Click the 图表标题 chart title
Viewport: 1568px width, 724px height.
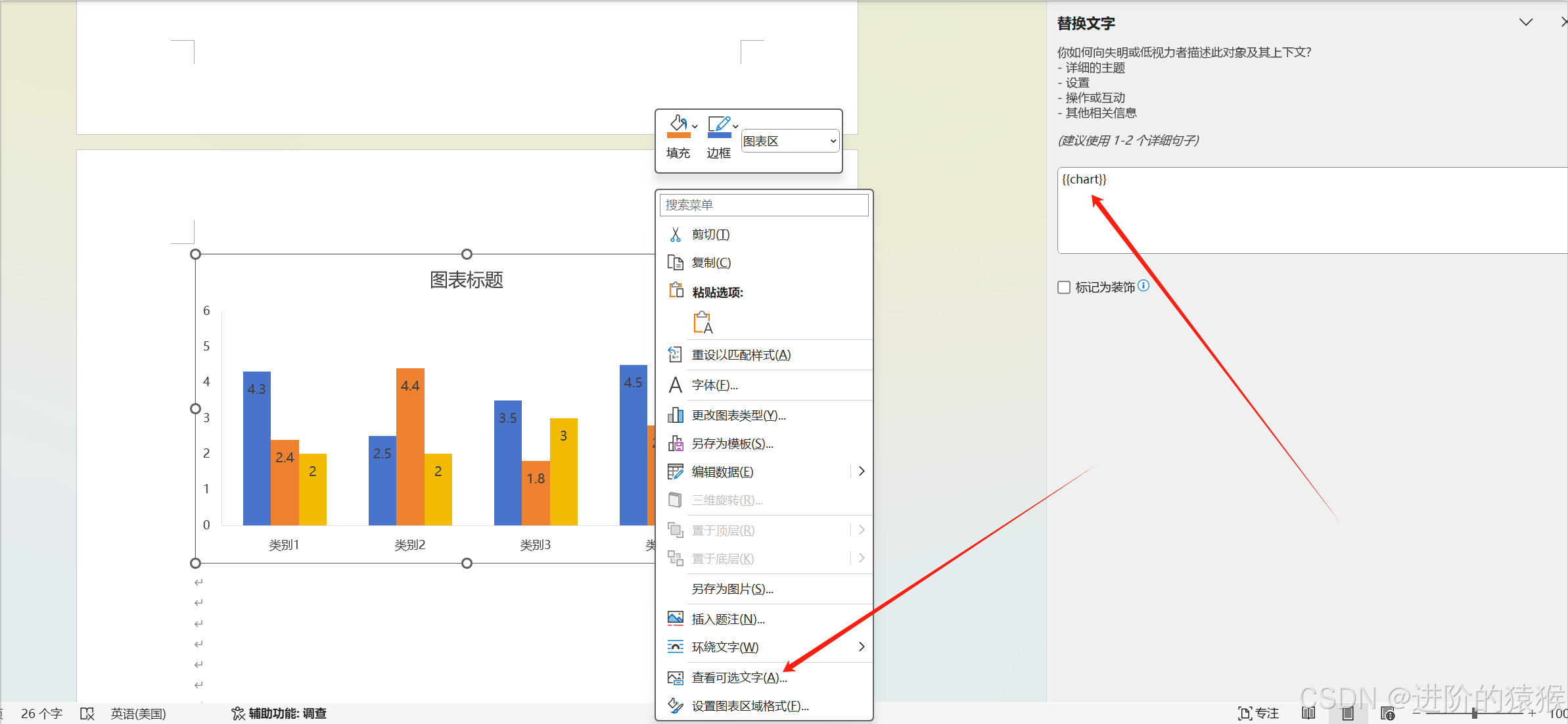467,280
